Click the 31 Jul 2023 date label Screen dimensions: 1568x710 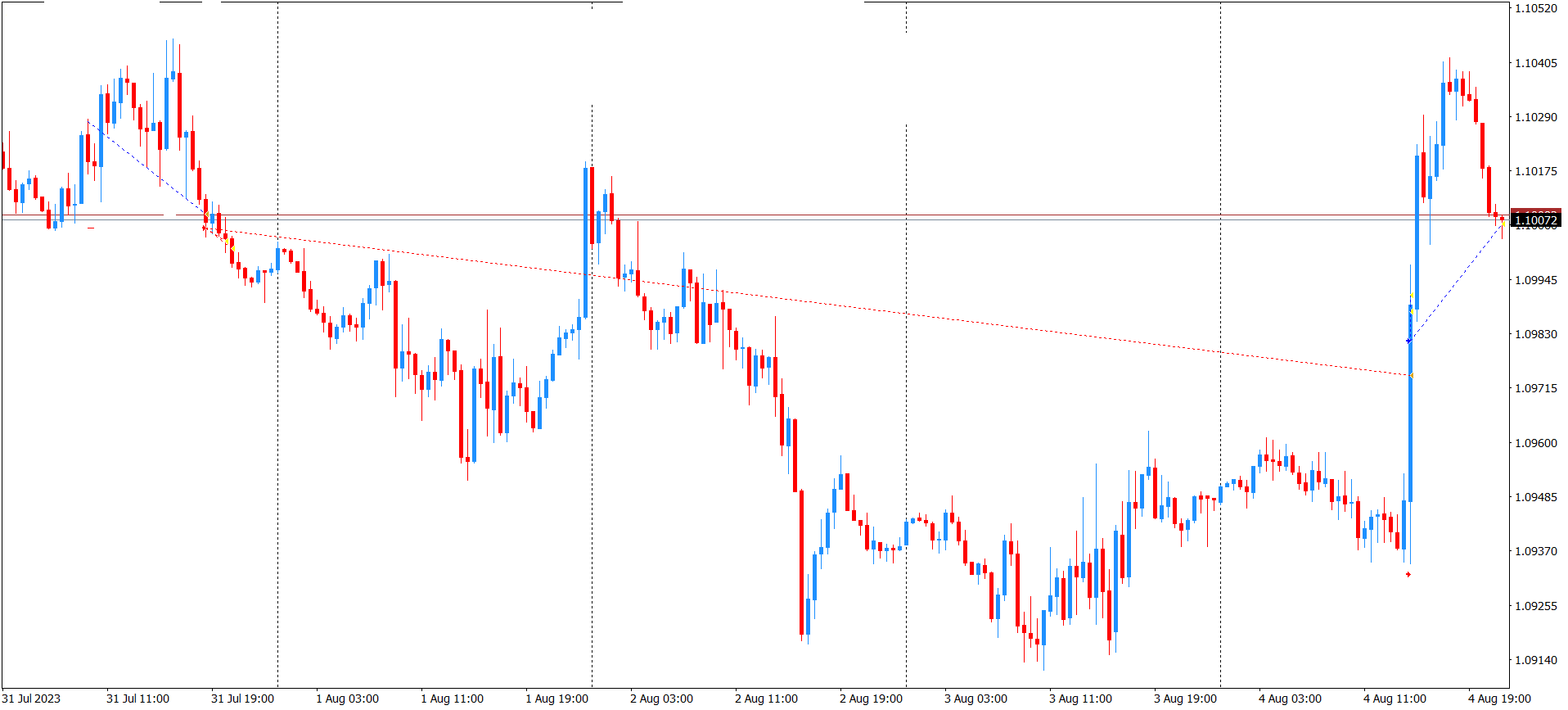[32, 699]
